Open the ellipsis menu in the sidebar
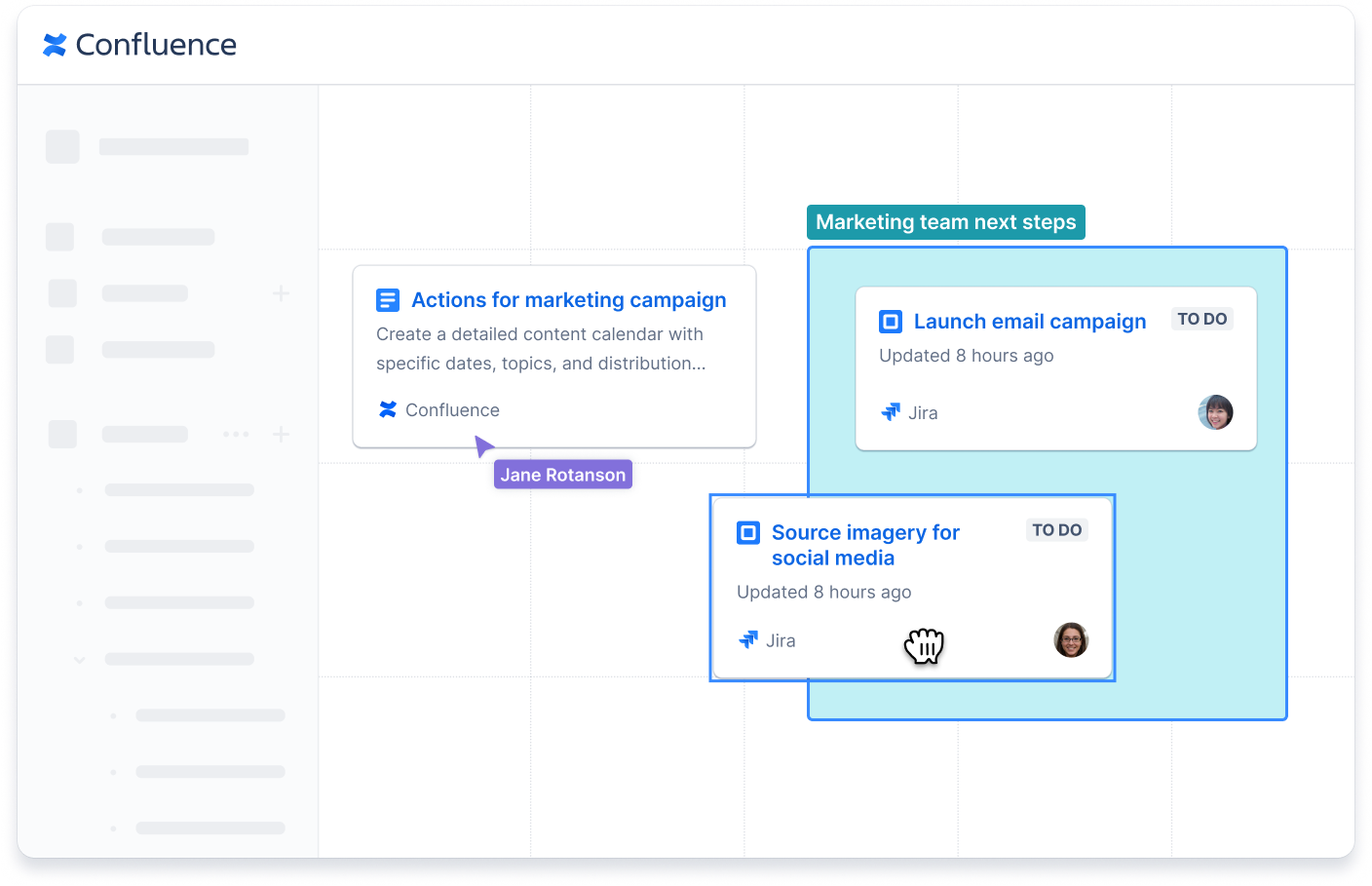The image size is (1372, 886). click(236, 433)
